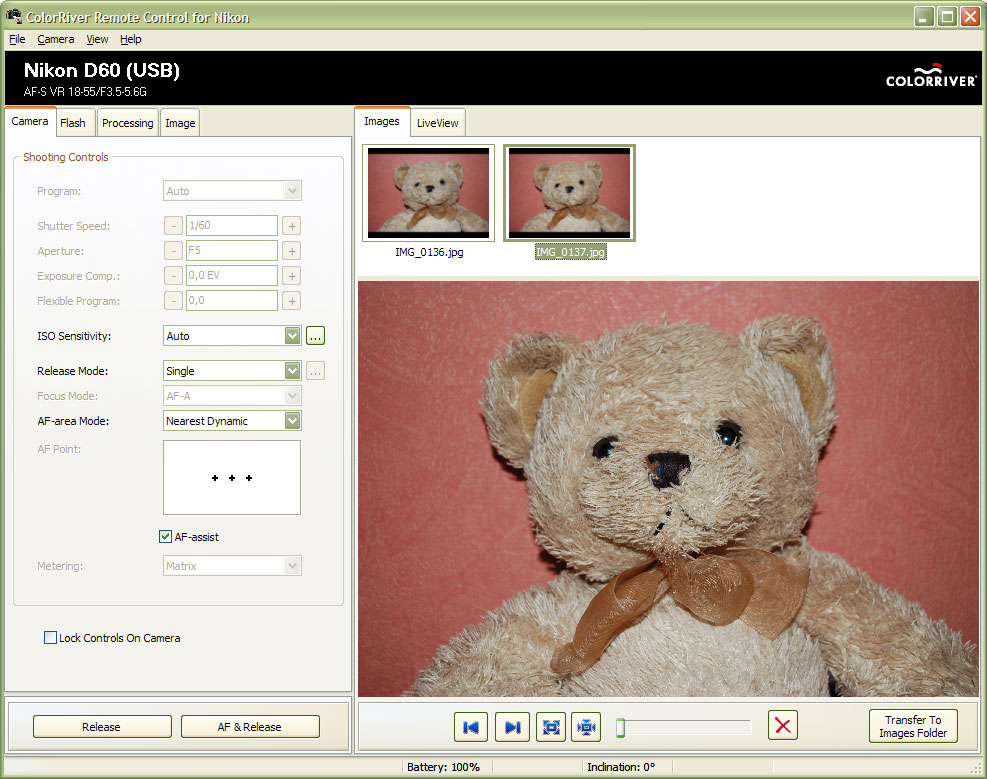This screenshot has height=779, width=987.
Task: Increase Exposure Comp. with plus button
Action: pos(291,276)
